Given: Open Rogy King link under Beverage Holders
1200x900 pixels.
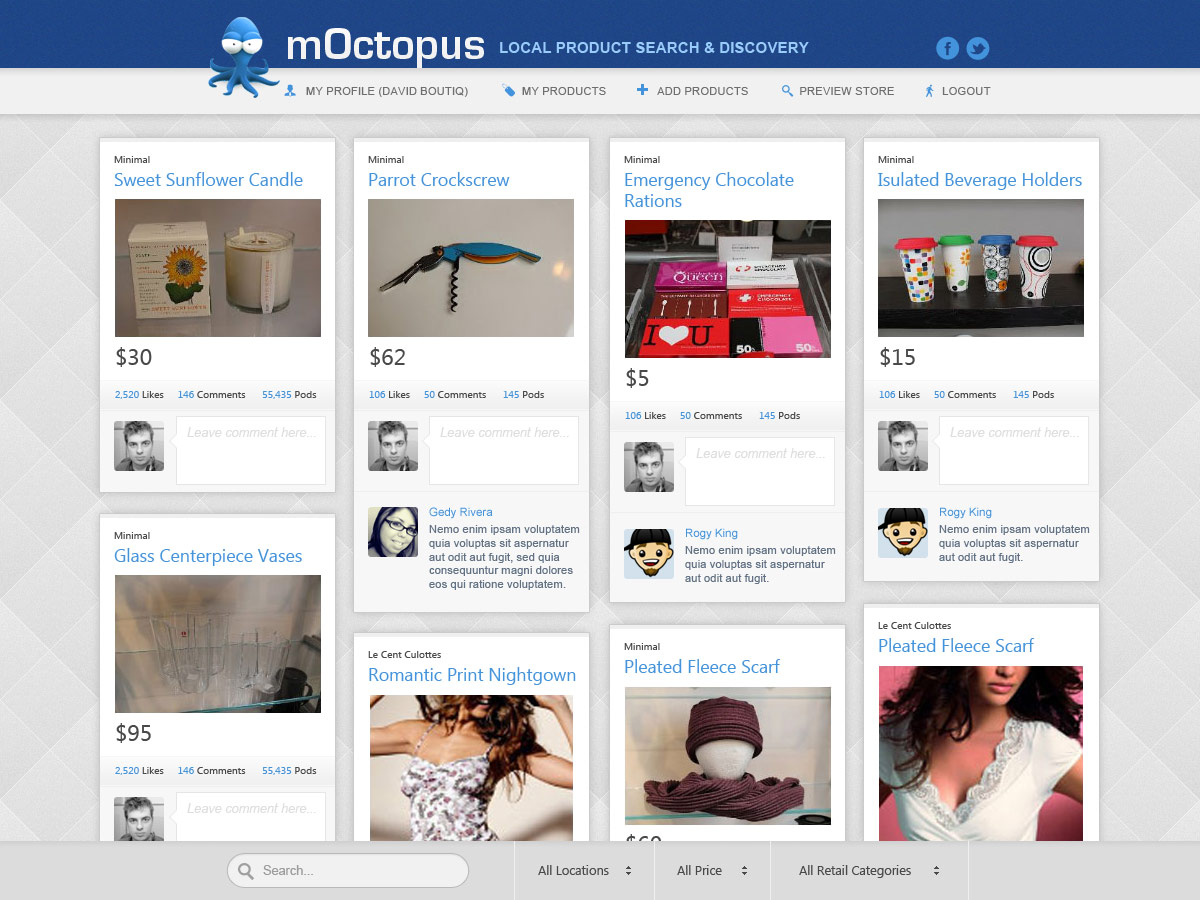Looking at the screenshot, I should point(966,512).
